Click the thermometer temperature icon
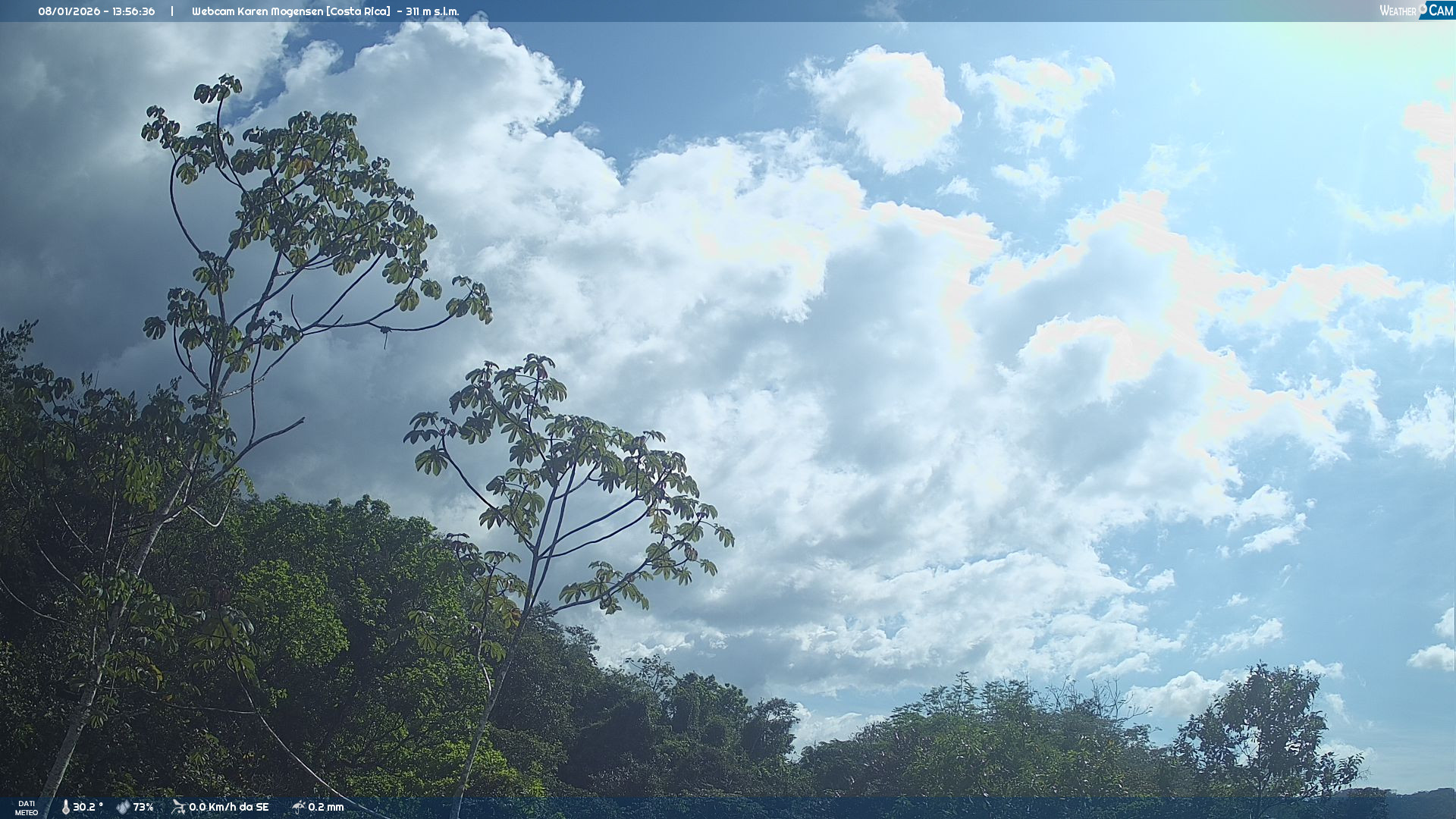The image size is (1456, 819). (x=65, y=808)
